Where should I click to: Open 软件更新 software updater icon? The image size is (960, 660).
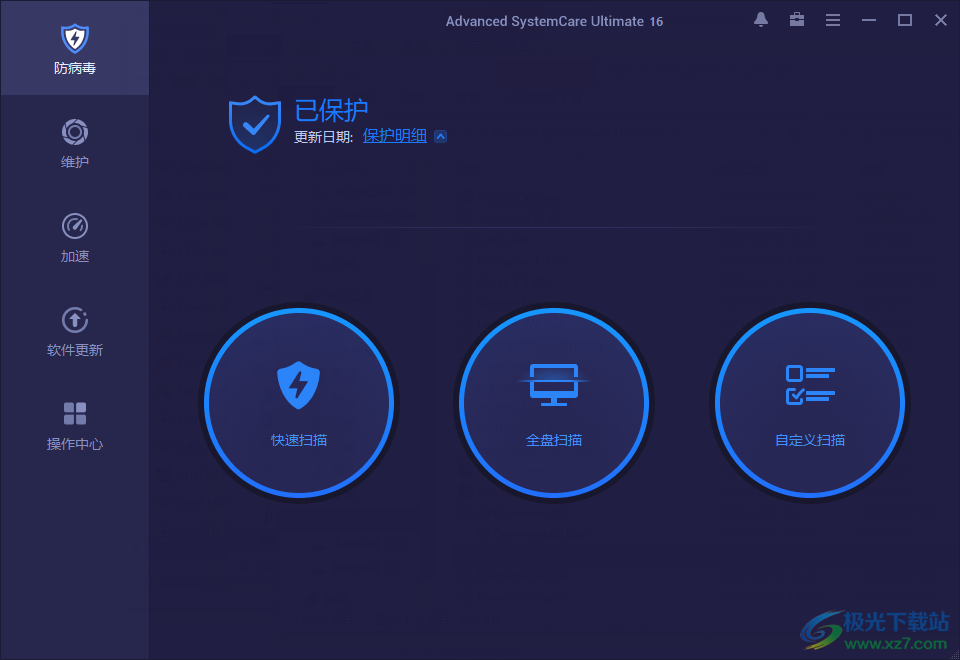pos(74,319)
